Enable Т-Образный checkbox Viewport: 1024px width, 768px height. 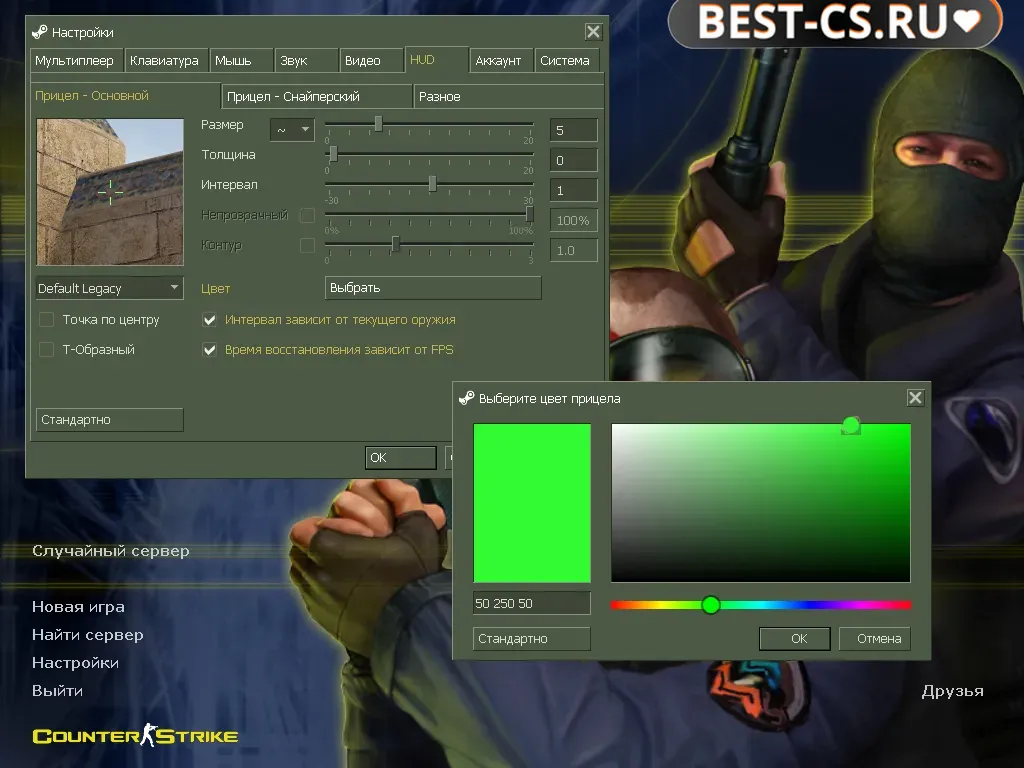(46, 349)
